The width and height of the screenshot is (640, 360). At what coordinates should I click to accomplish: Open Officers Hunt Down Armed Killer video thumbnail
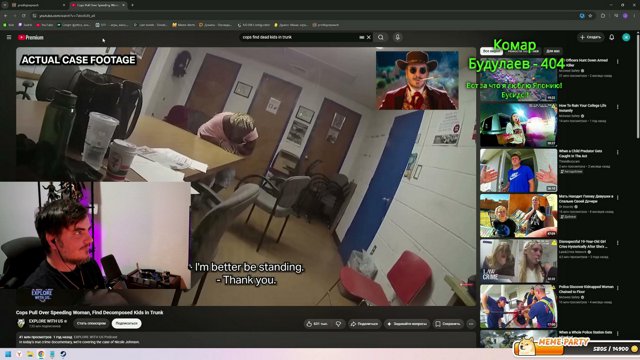[x=518, y=80]
